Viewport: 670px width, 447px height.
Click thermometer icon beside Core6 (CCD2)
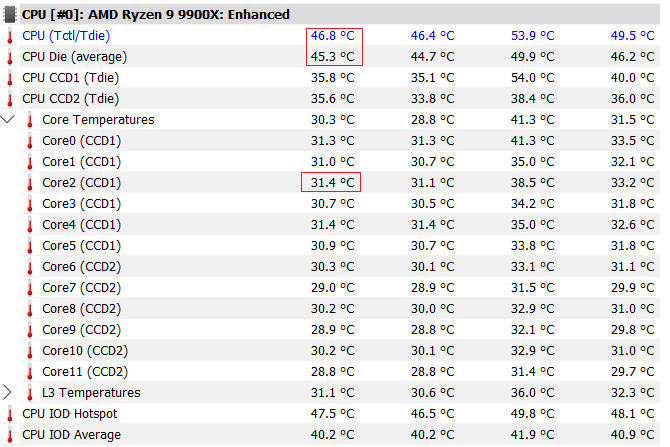pyautogui.click(x=30, y=267)
